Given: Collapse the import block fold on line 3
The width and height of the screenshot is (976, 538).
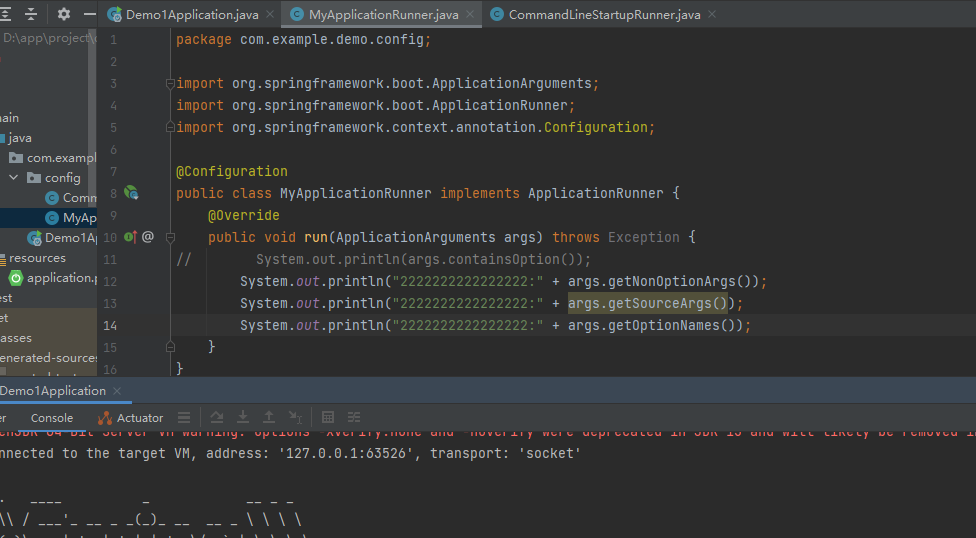Looking at the screenshot, I should click(x=170, y=83).
